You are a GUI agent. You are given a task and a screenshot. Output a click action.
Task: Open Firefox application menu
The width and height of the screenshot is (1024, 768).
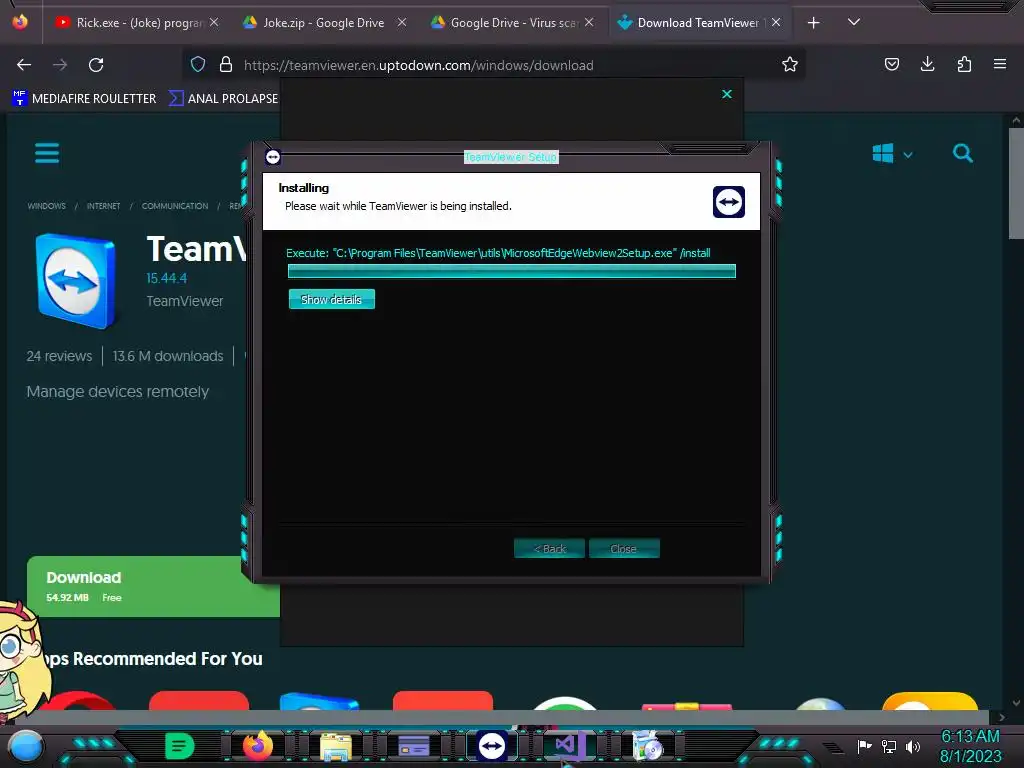point(999,64)
